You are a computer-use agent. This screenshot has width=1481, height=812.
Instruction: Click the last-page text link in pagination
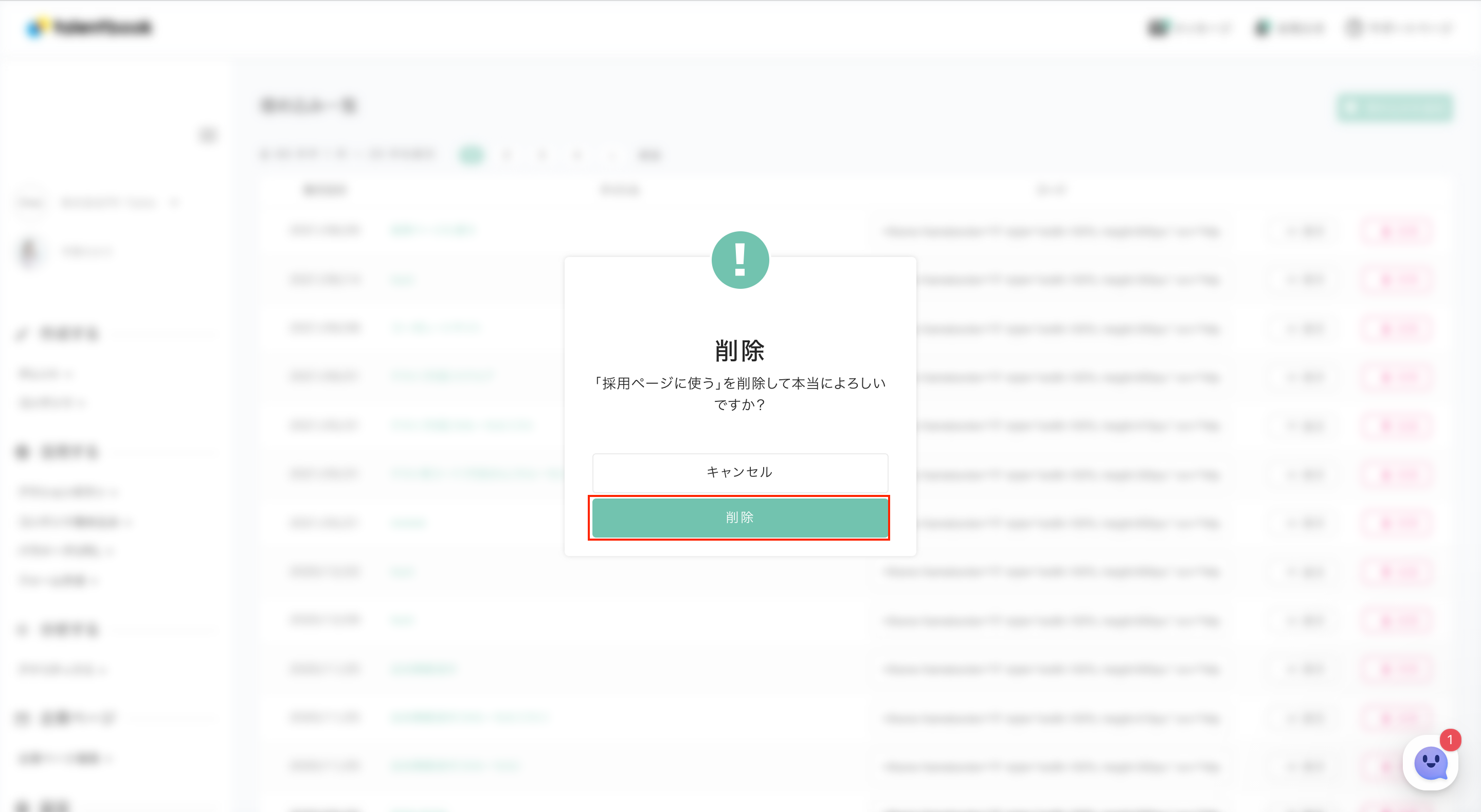(649, 155)
